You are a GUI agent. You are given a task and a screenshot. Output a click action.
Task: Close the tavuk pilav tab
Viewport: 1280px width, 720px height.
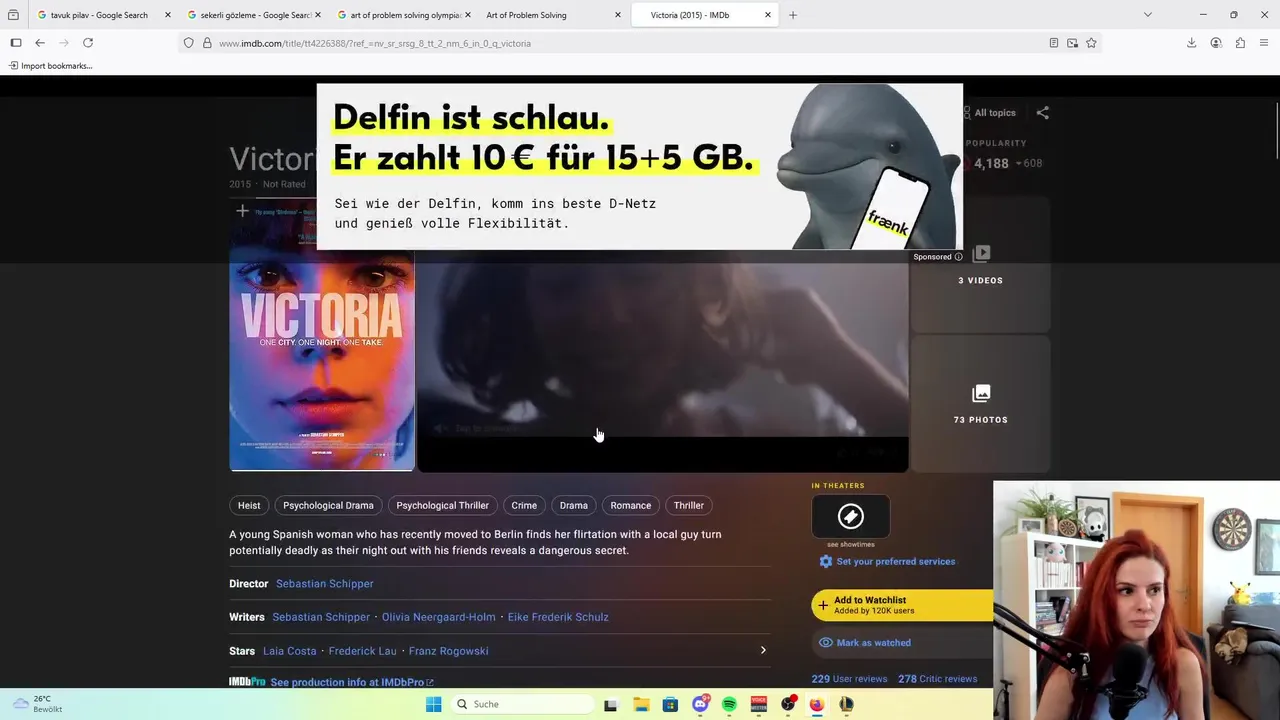tap(167, 15)
